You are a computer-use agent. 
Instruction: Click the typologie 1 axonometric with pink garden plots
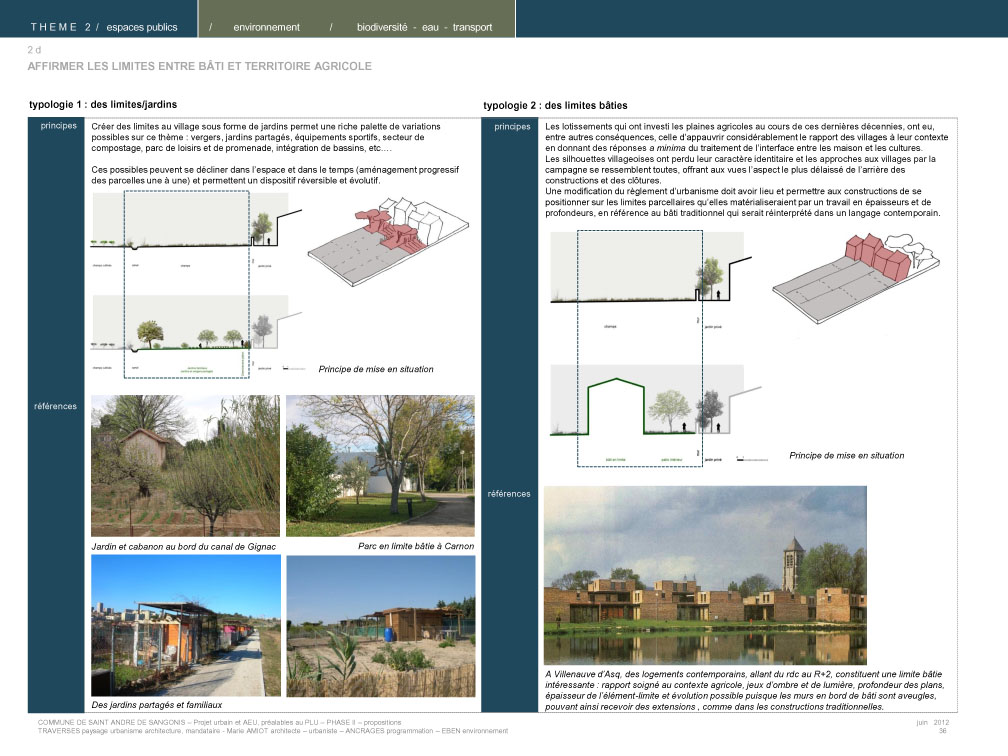[x=388, y=240]
